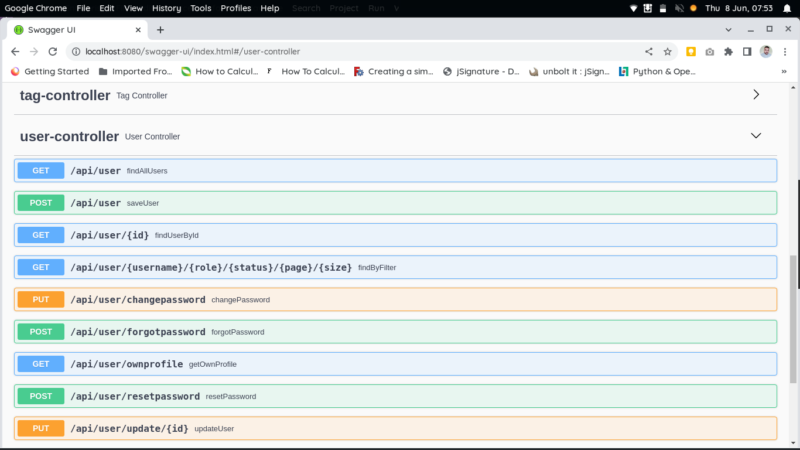Bookmark this page with the star icon
Viewport: 800px width, 450px height.
[667, 51]
